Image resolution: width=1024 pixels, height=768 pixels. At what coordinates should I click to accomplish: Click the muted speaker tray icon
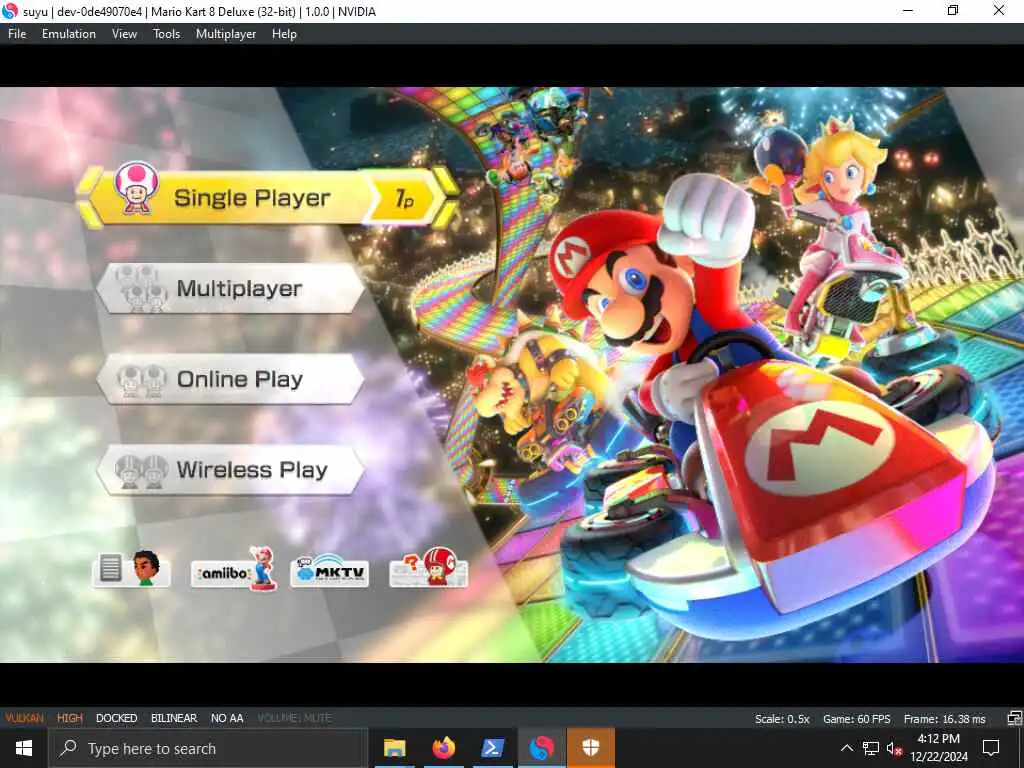click(894, 748)
